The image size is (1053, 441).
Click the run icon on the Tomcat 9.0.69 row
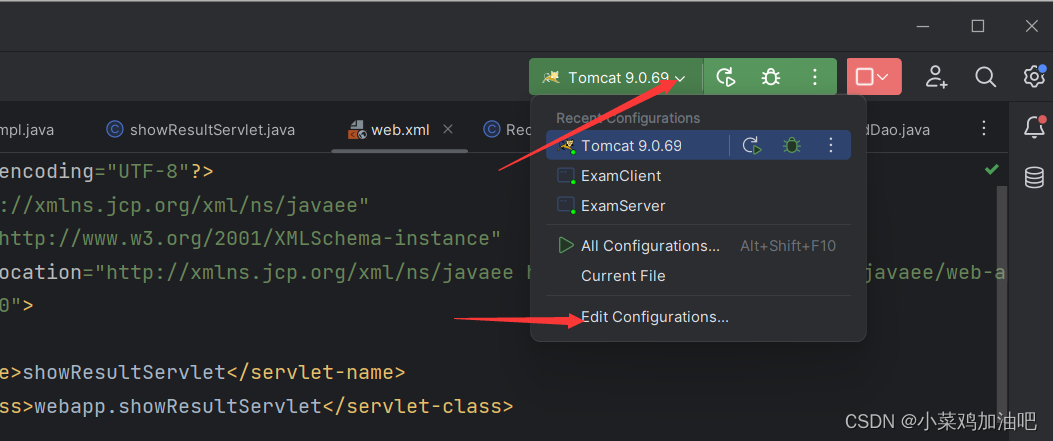751,145
